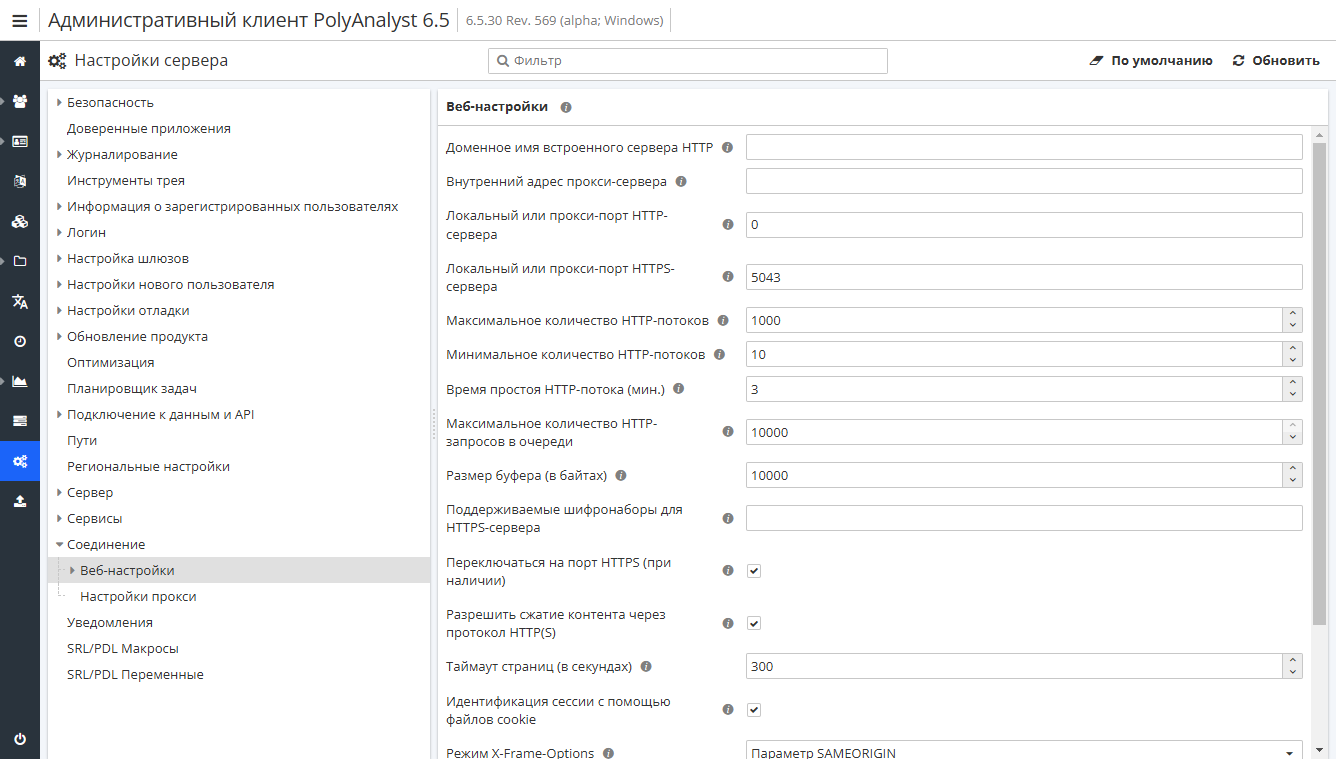Show info for Поддерживаемые шифронаборы

tap(728, 518)
